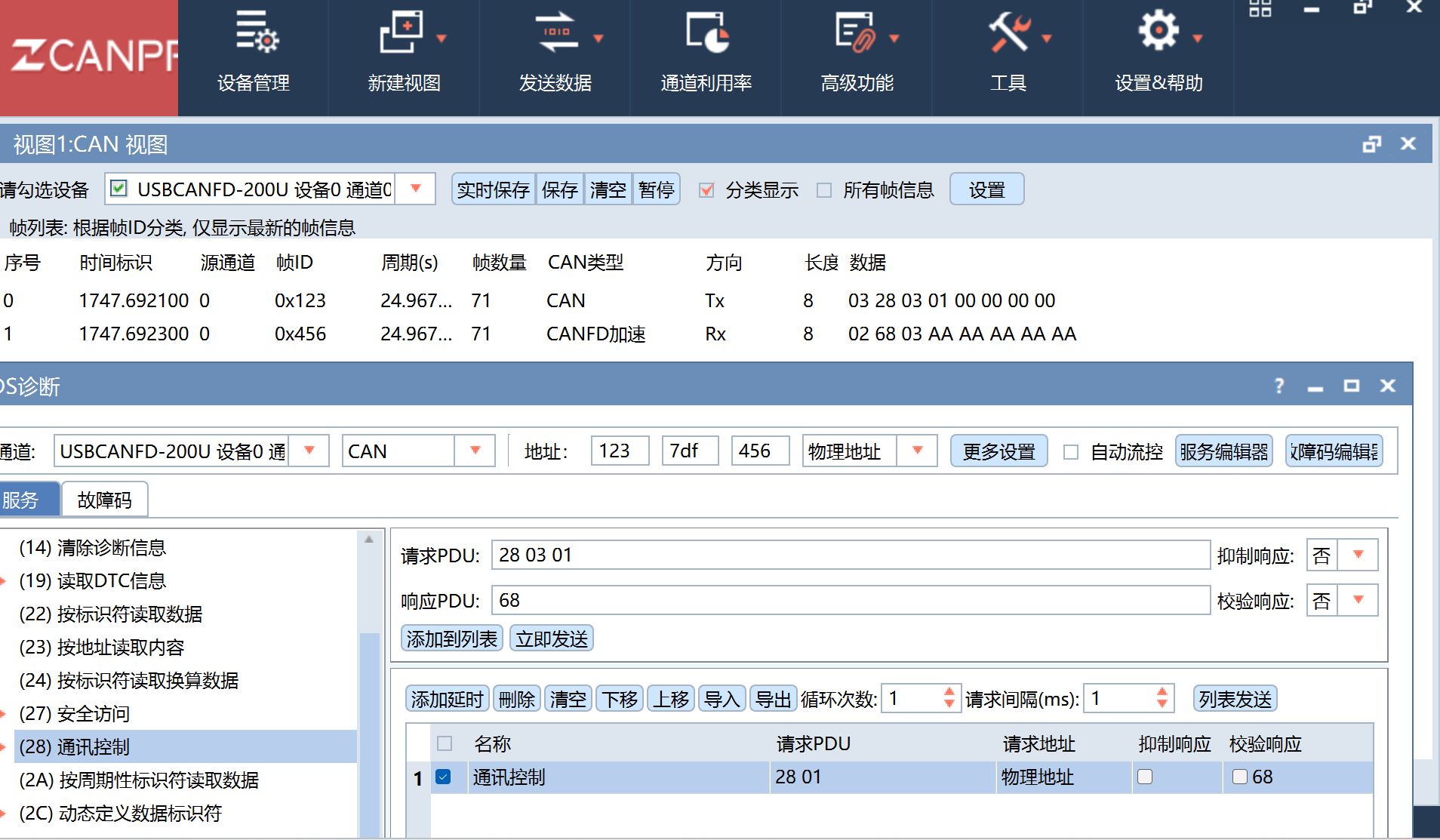
Task: Open 通道利用率 channel utilization icon
Action: pos(706,32)
